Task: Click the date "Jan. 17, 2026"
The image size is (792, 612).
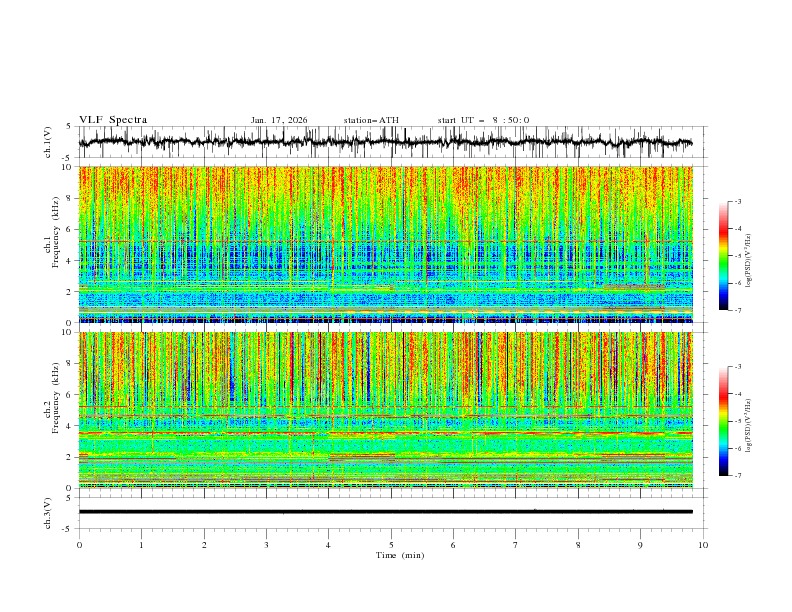Action: (279, 120)
